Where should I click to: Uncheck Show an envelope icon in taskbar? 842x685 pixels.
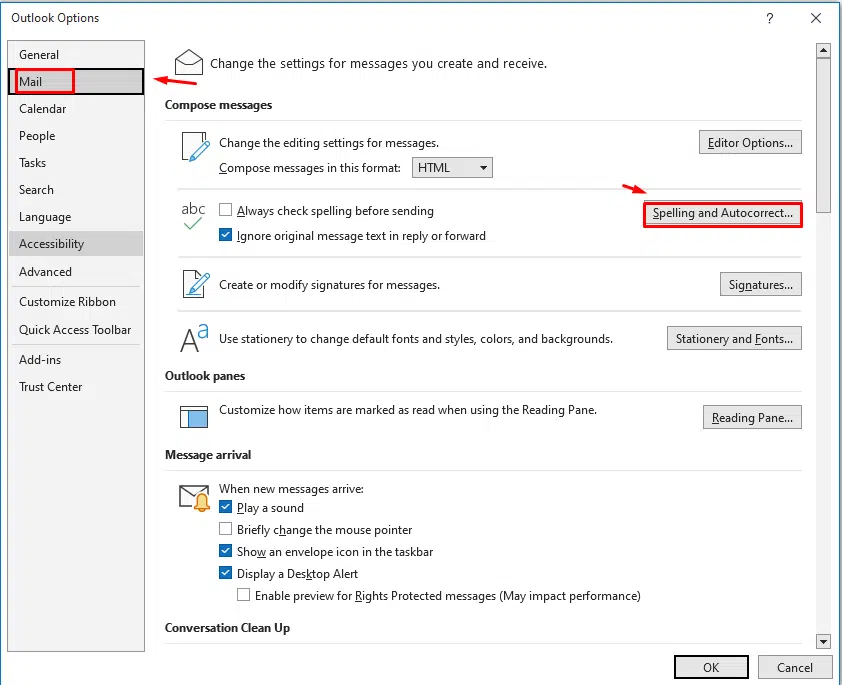tap(226, 551)
